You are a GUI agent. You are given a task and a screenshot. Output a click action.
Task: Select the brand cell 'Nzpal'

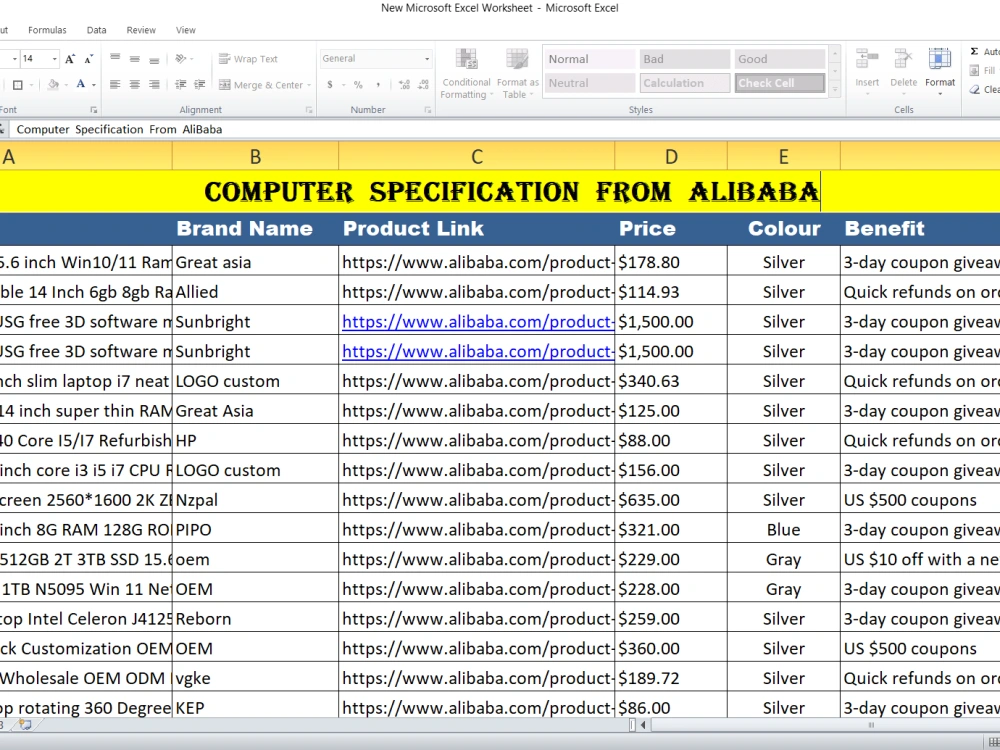pos(255,500)
